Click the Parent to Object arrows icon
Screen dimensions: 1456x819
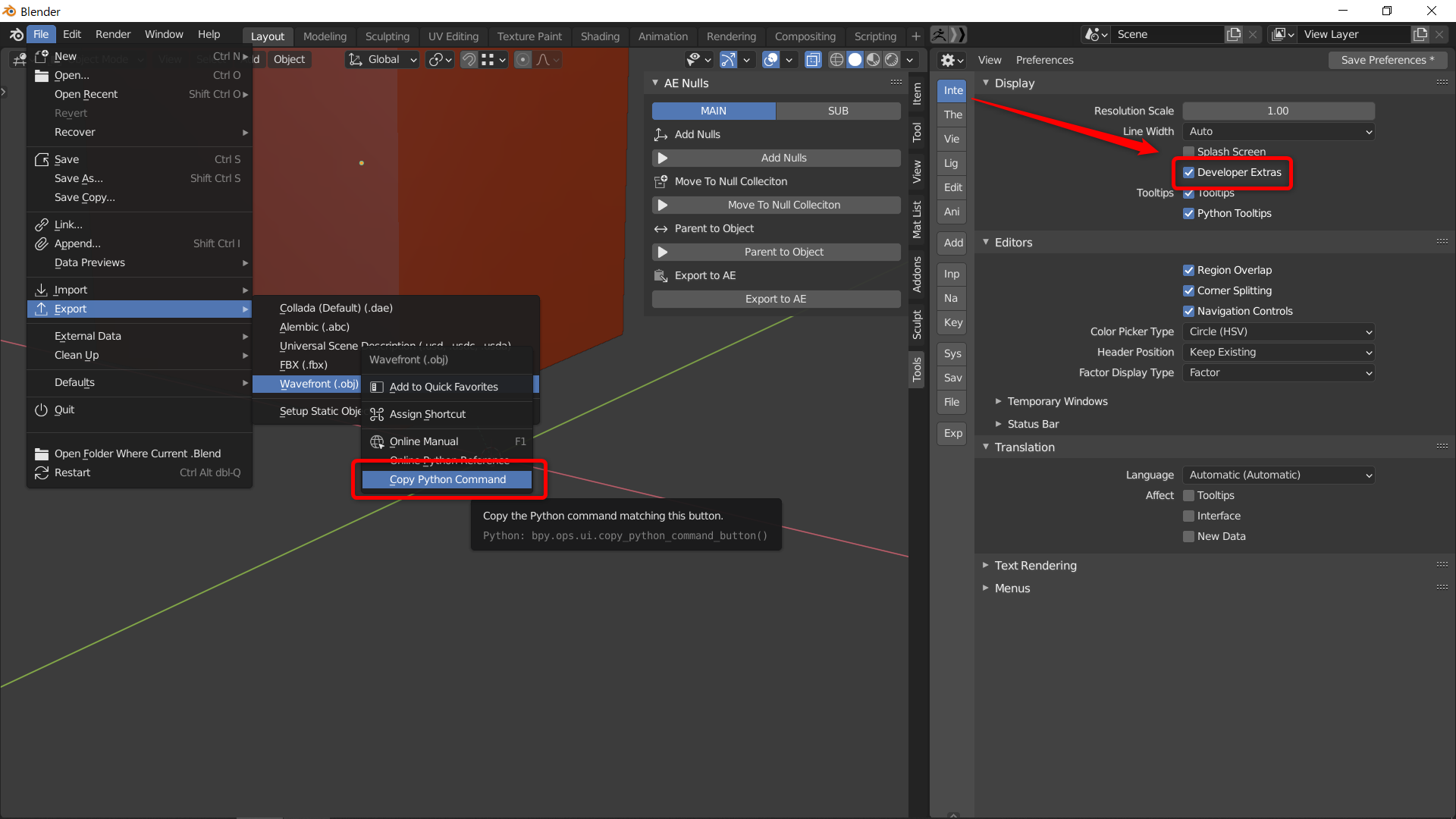pos(661,229)
